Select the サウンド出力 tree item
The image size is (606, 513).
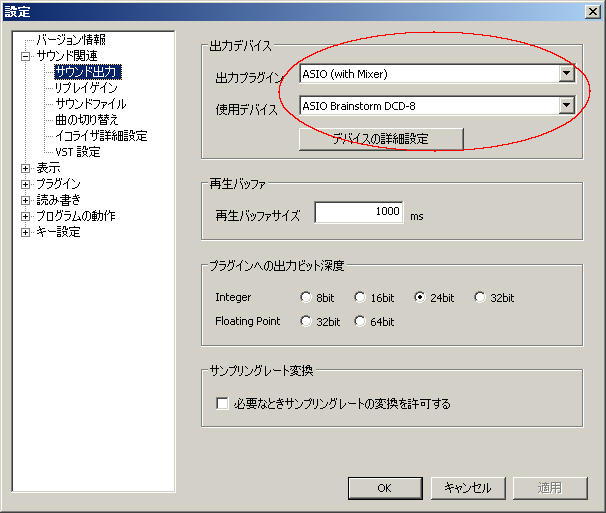88,72
